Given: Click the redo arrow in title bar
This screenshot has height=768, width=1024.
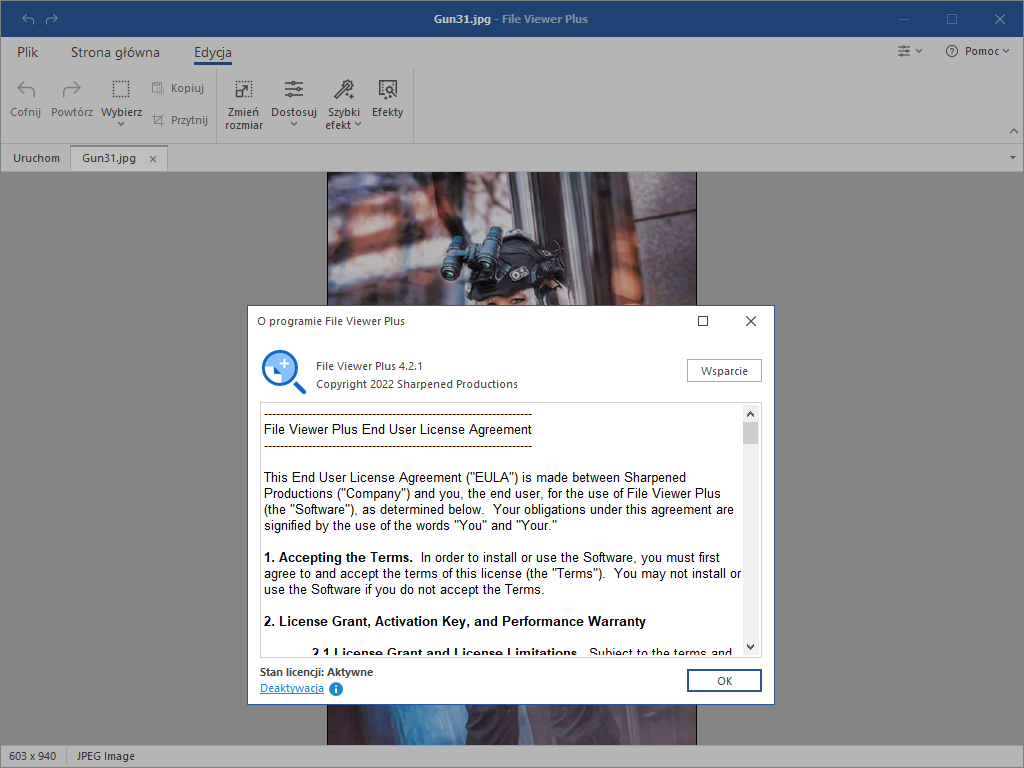Looking at the screenshot, I should point(52,19).
